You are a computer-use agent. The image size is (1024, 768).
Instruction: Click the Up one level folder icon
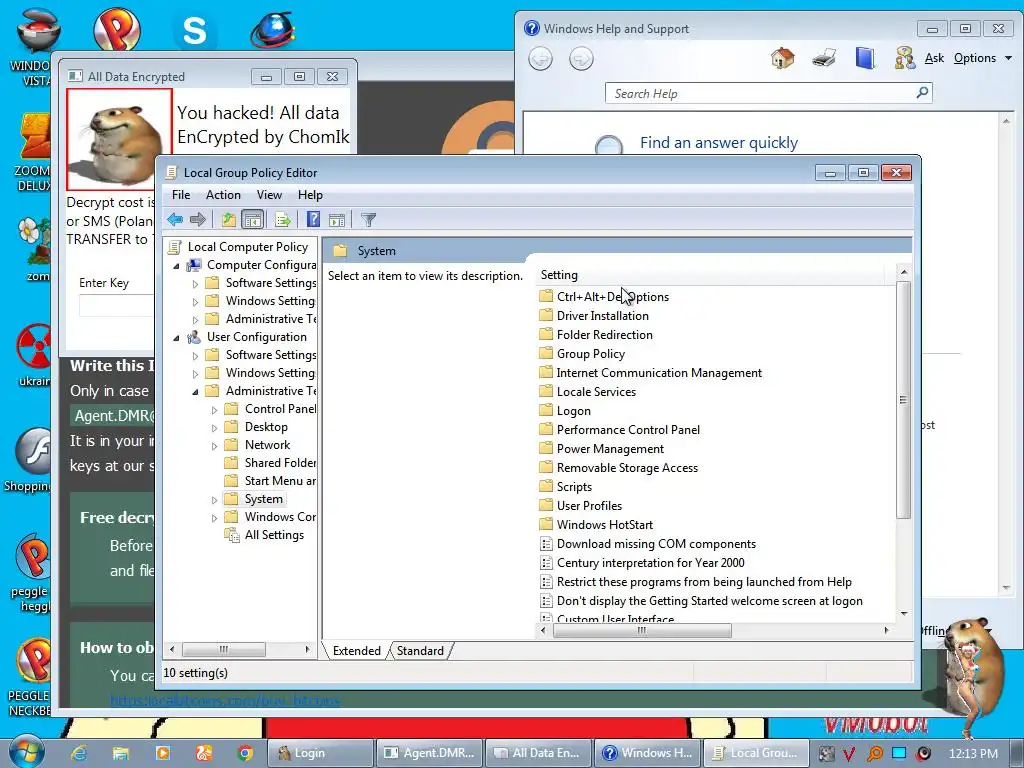point(229,219)
